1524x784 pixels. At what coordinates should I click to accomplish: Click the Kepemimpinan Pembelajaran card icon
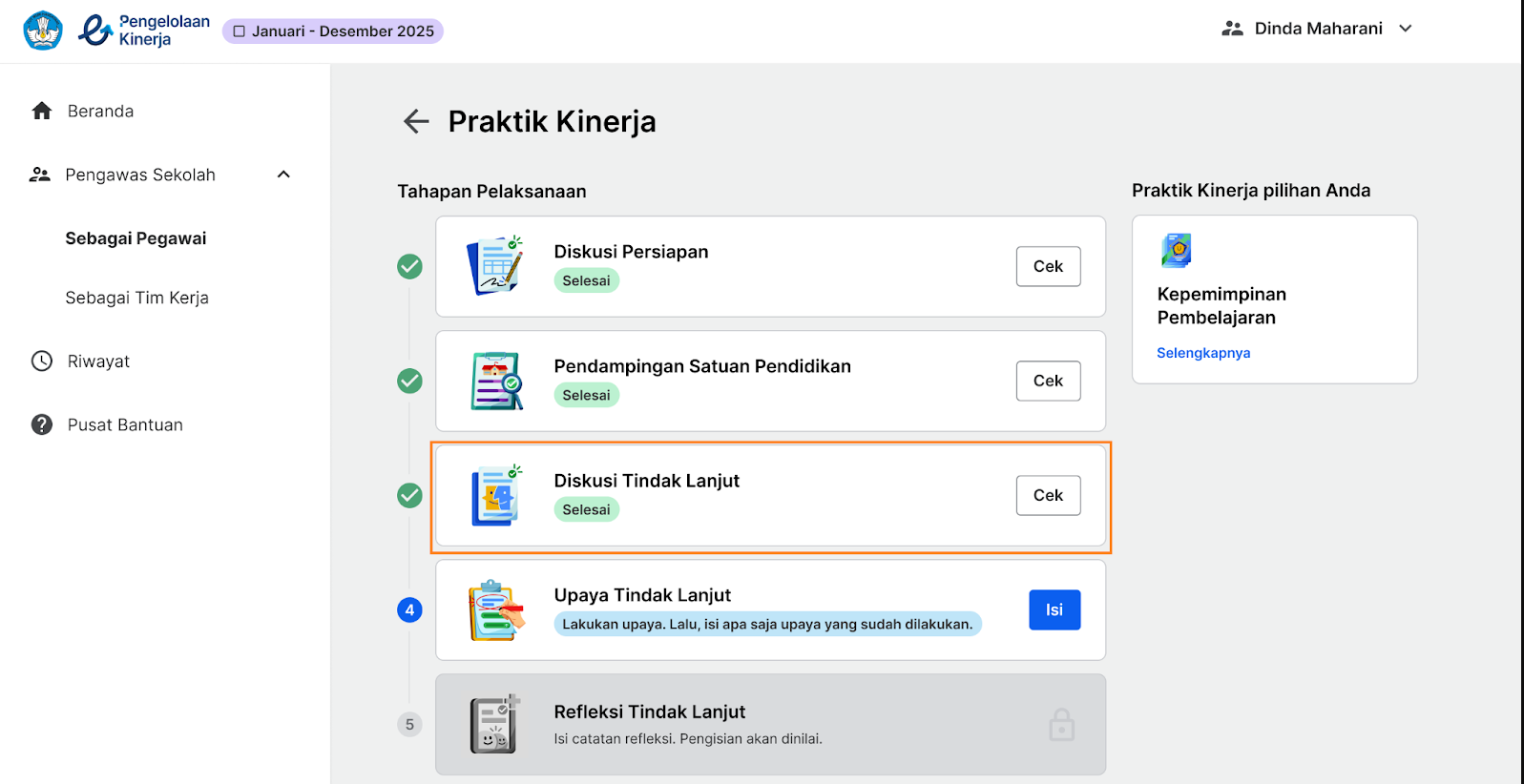point(1177,250)
